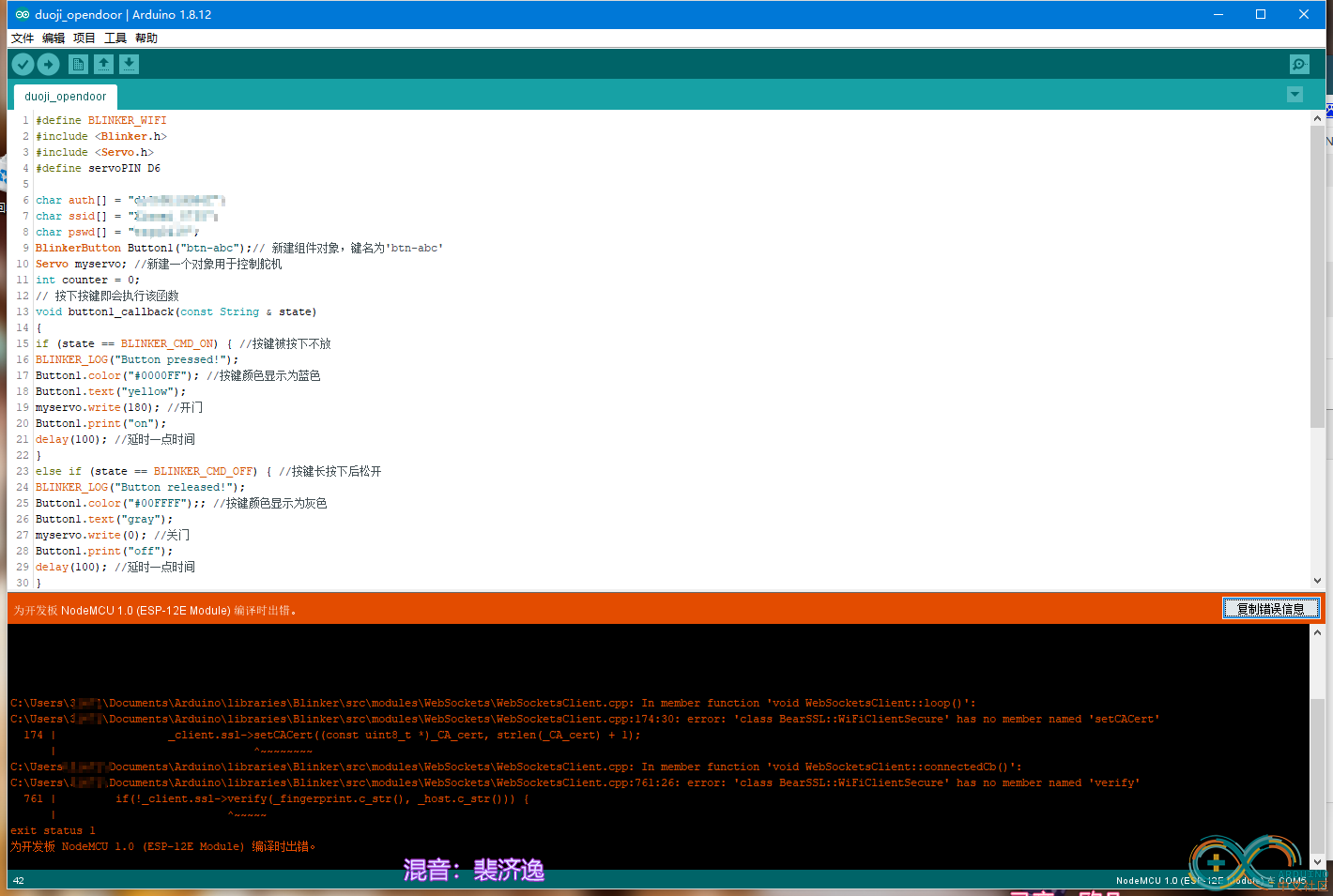Click the 'void button1_callback' function line
Viewport: 1333px width, 896px height.
point(176,311)
